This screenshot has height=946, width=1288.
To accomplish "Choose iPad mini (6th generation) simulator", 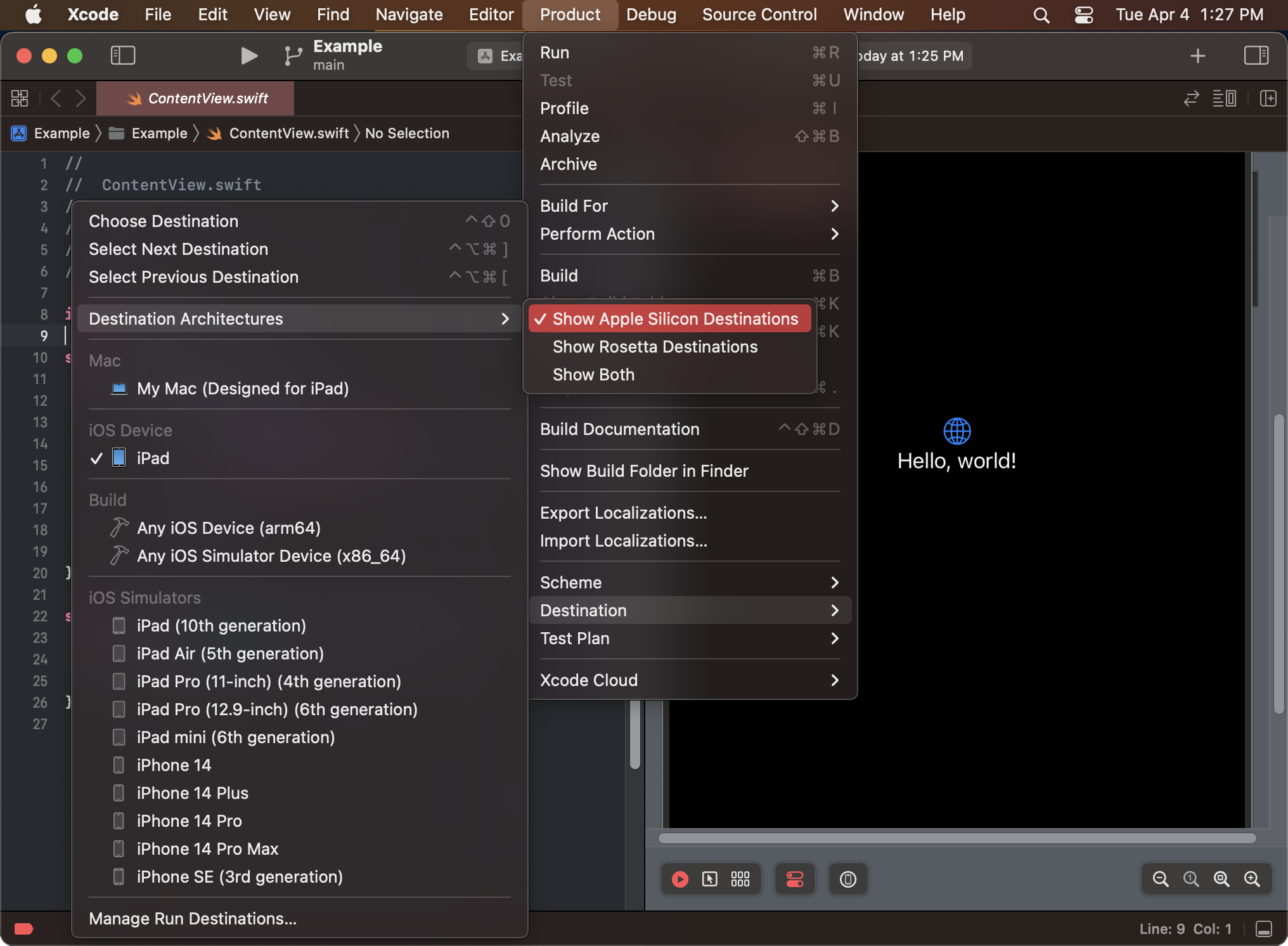I will (x=300, y=737).
